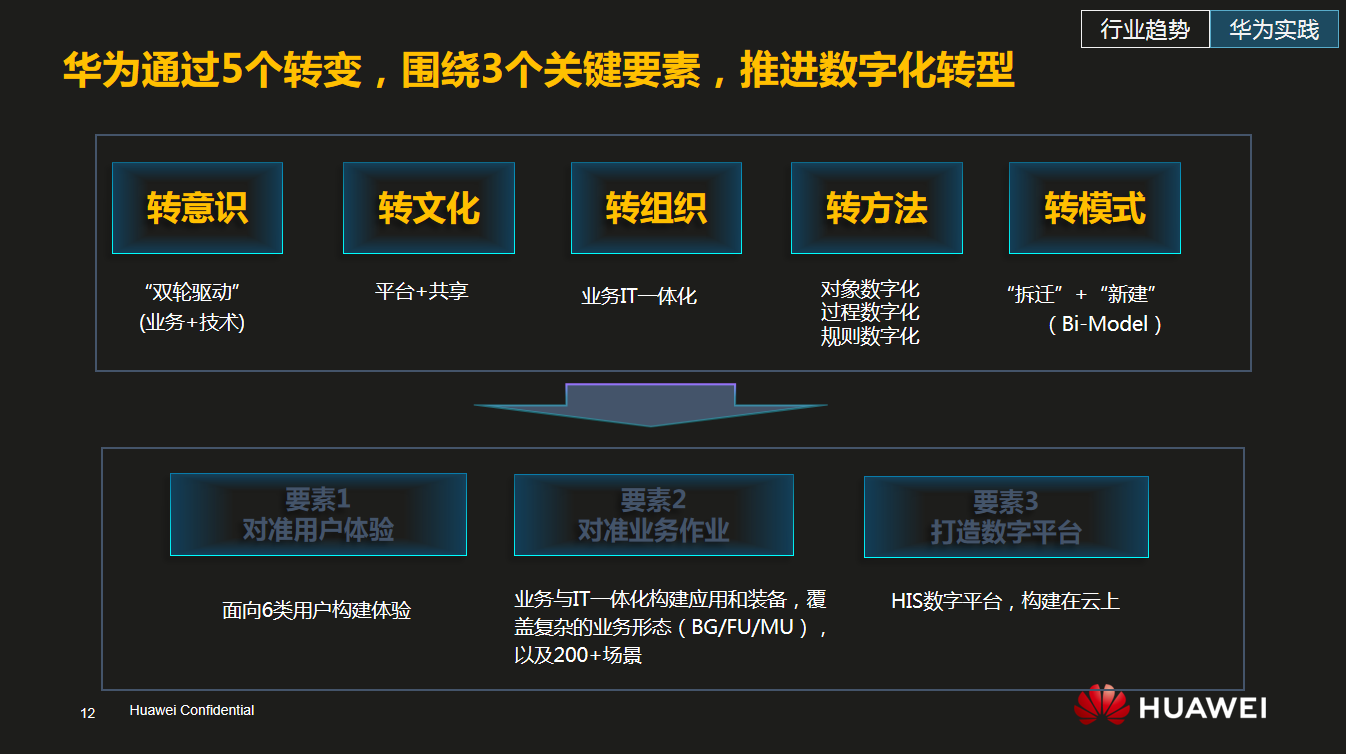Click the large downward arrow shape
This screenshot has width=1346, height=754.
click(x=651, y=405)
